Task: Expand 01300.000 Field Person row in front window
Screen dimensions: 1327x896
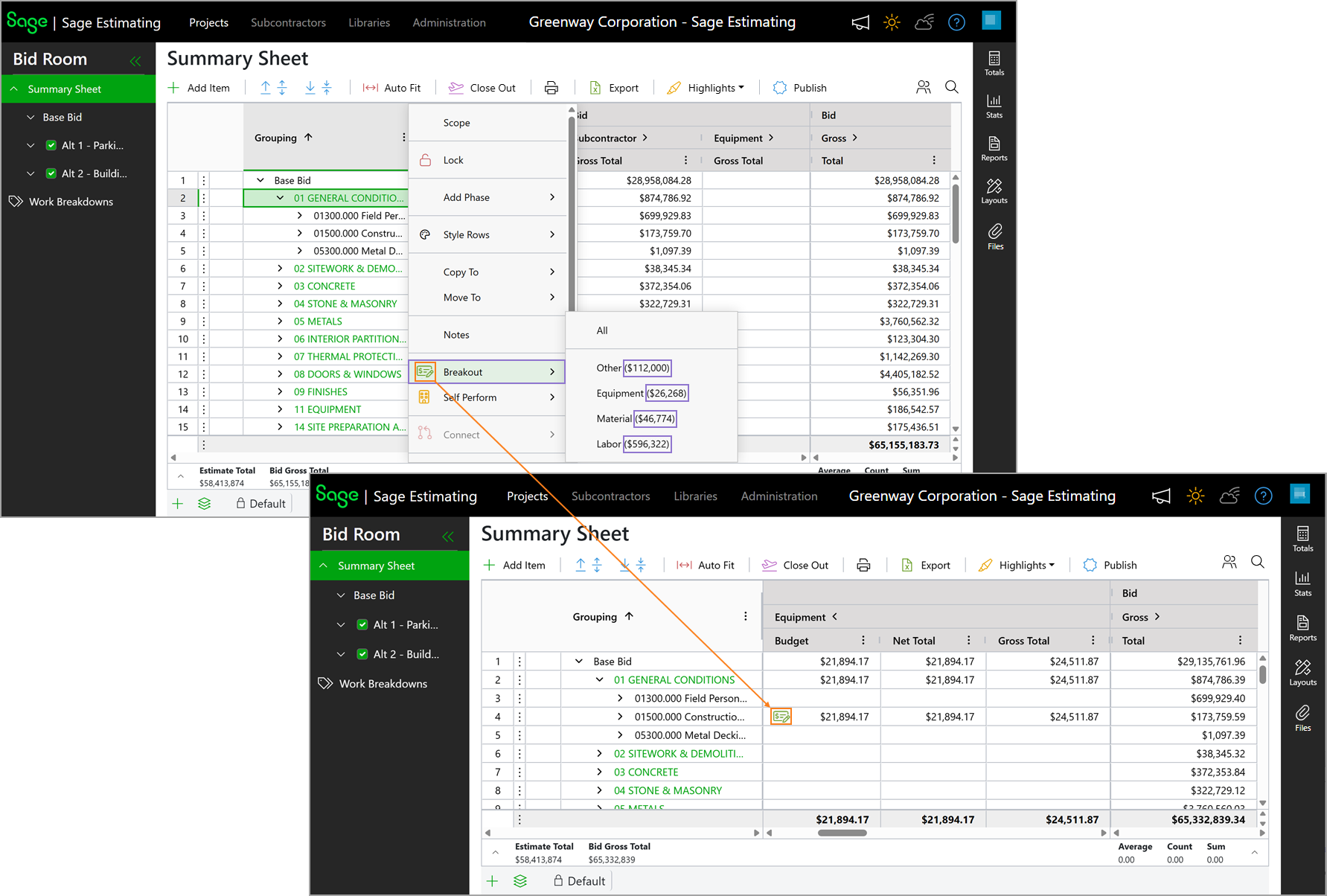Action: 620,699
